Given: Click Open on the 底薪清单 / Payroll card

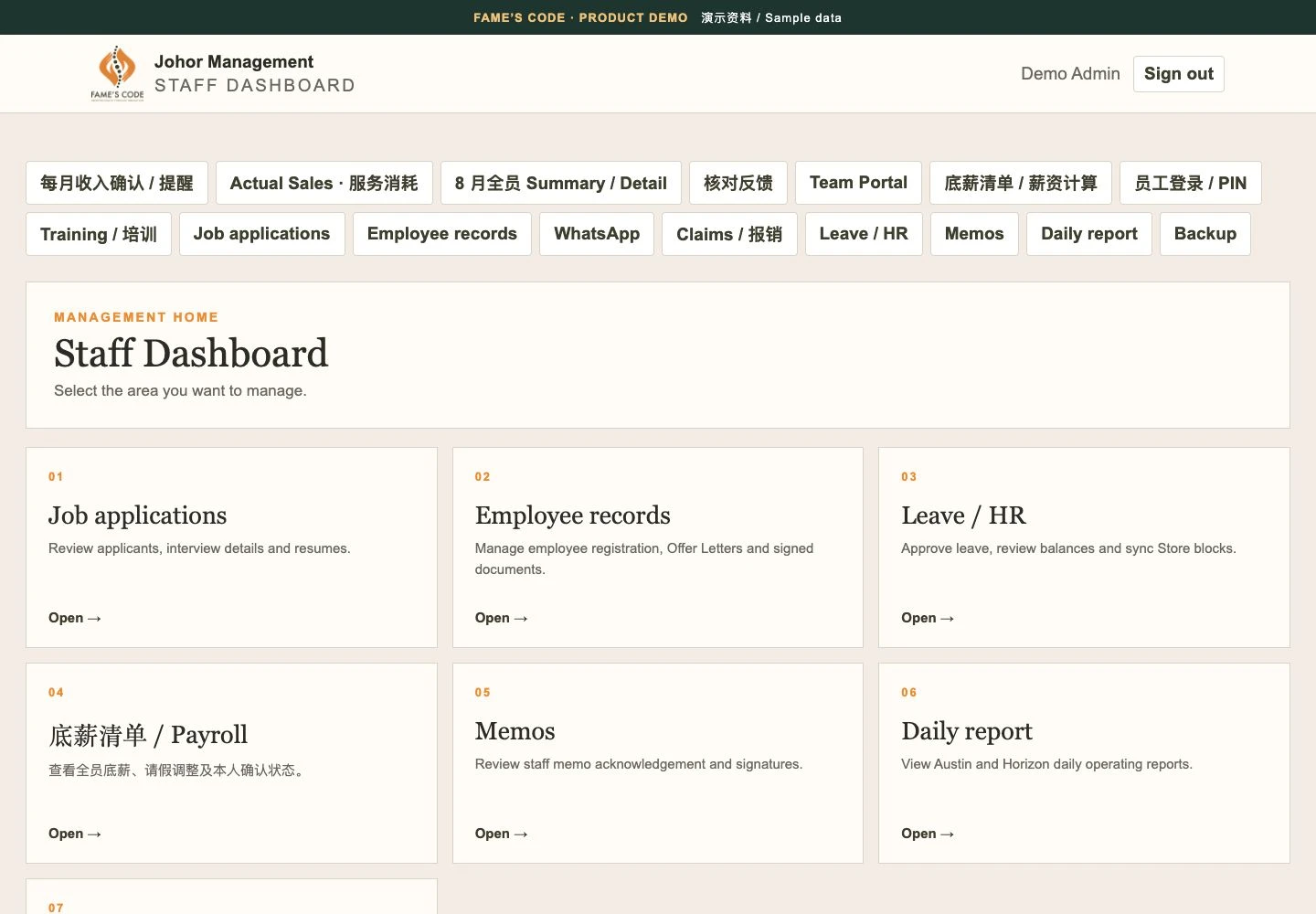Looking at the screenshot, I should pyautogui.click(x=75, y=834).
